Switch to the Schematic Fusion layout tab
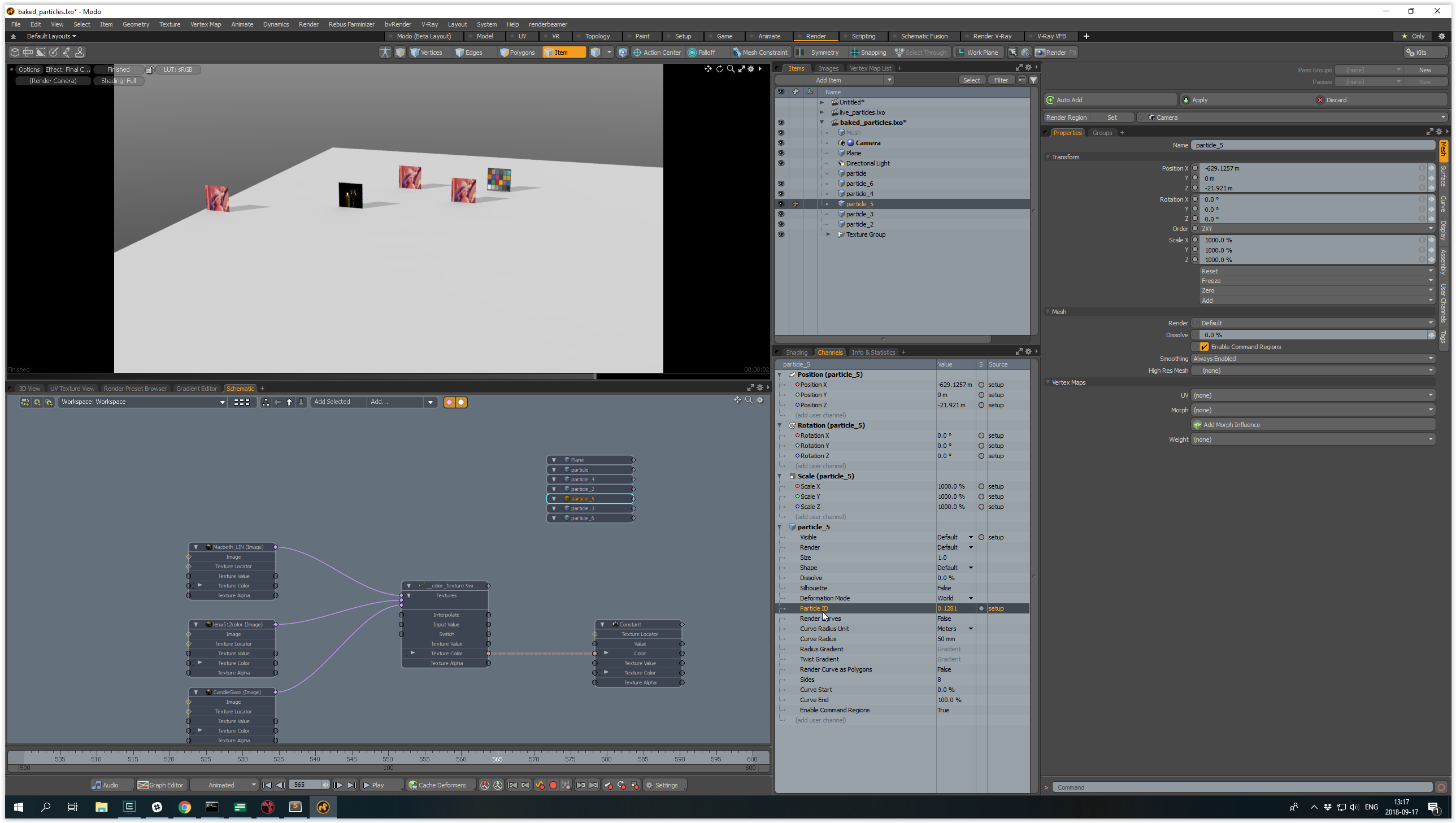 (924, 36)
